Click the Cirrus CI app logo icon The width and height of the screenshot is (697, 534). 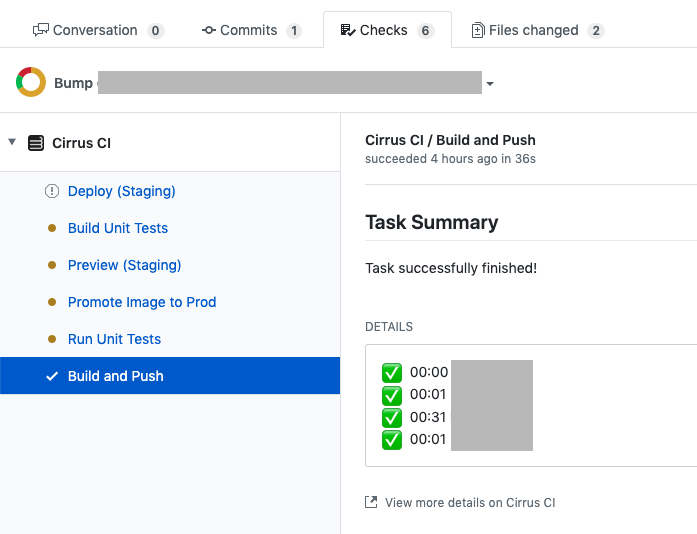point(36,143)
